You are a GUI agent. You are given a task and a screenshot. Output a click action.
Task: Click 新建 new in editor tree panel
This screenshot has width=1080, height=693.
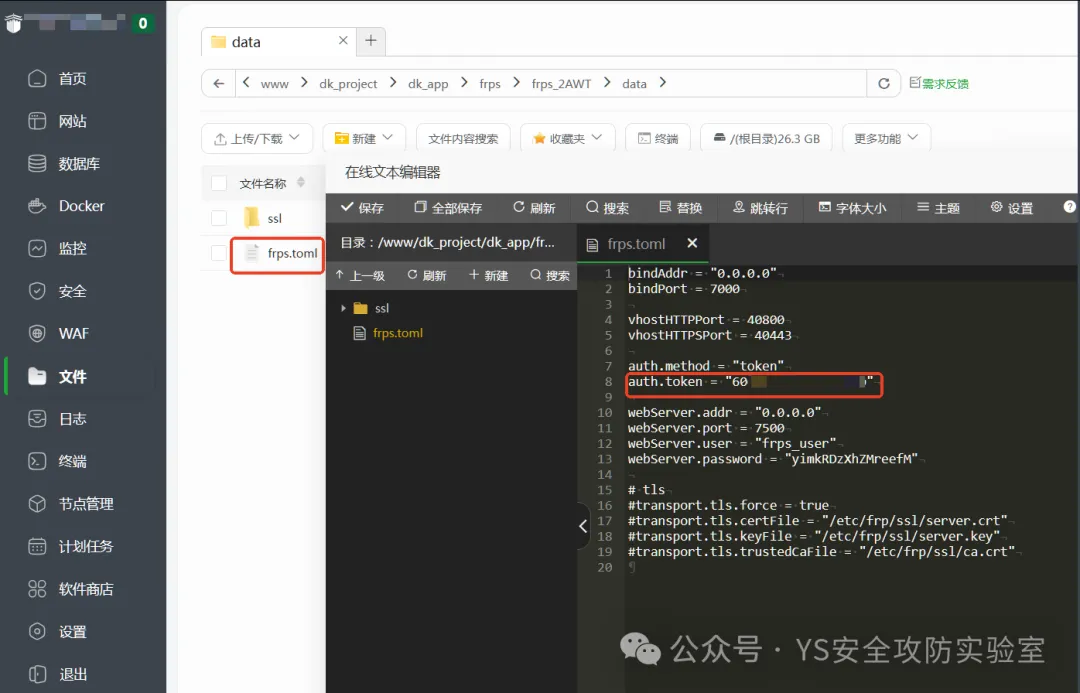(x=488, y=276)
